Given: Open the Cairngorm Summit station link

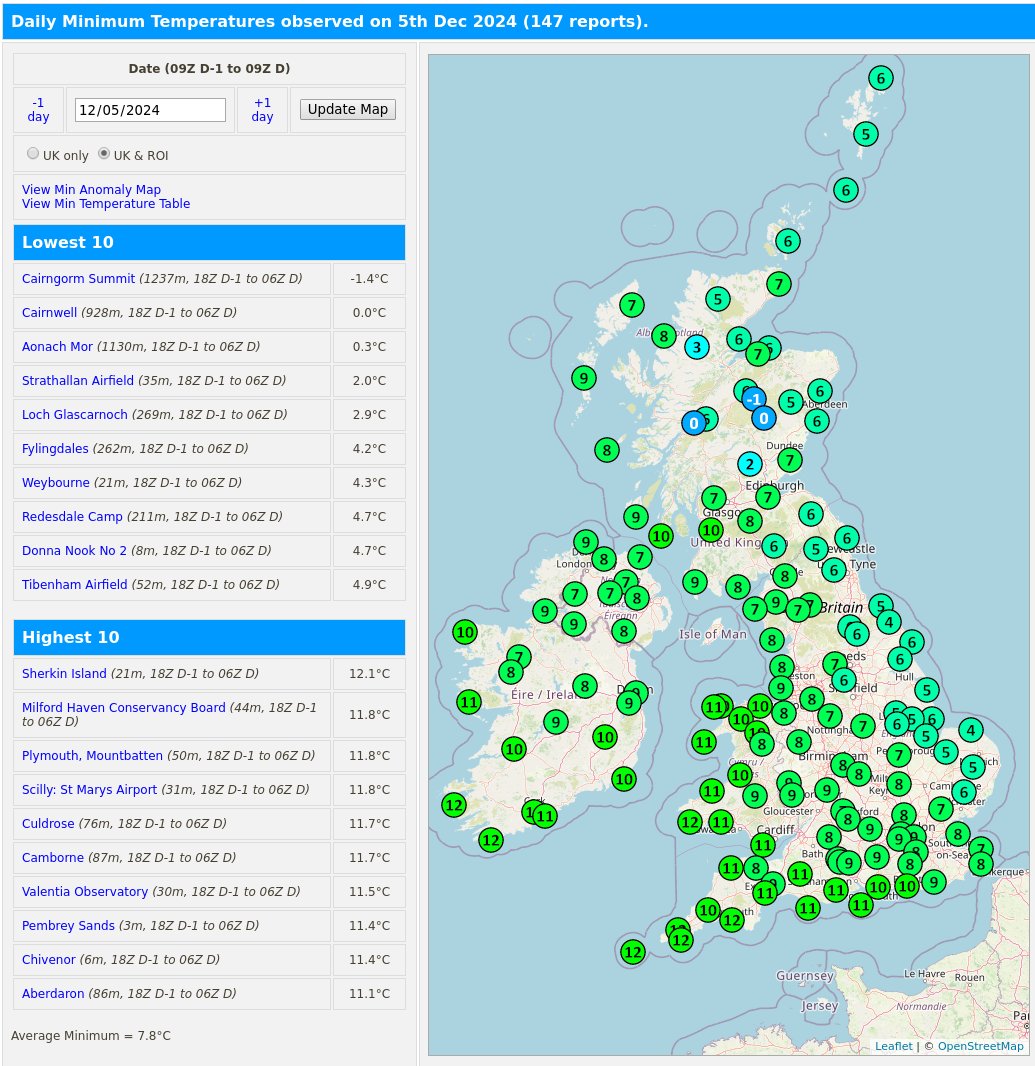Looking at the screenshot, I should pos(78,279).
